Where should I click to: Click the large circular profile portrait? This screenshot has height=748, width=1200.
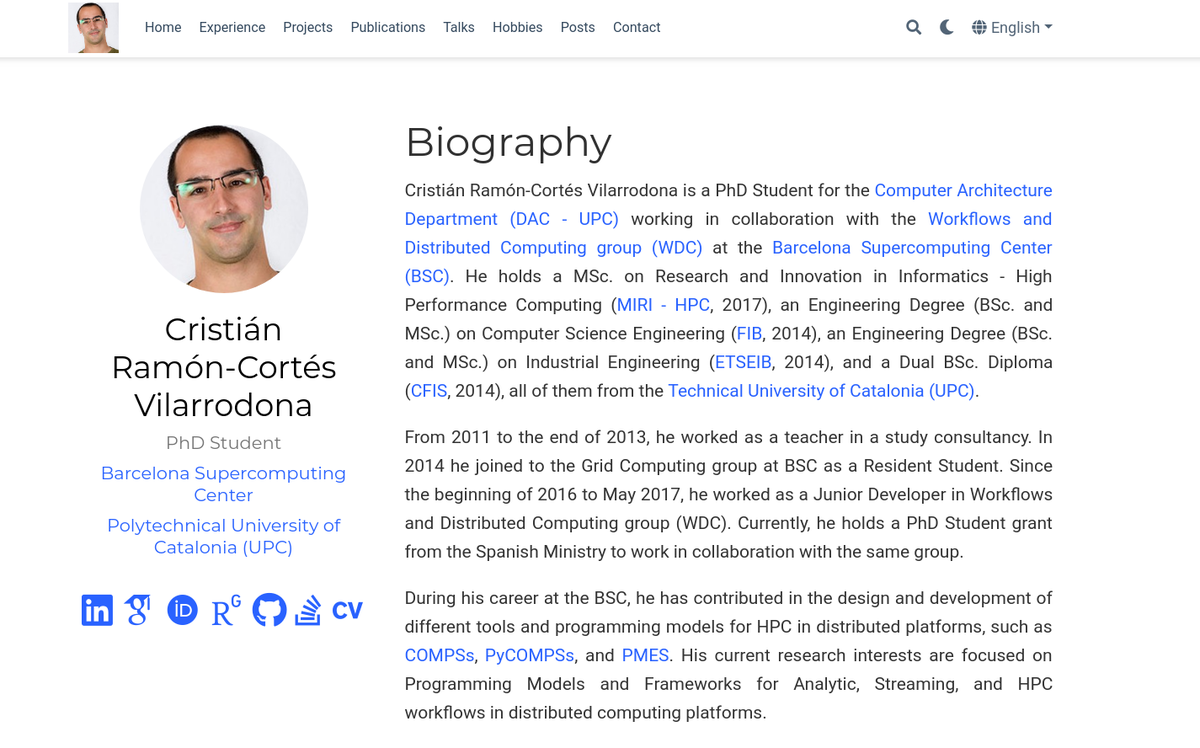pyautogui.click(x=223, y=208)
